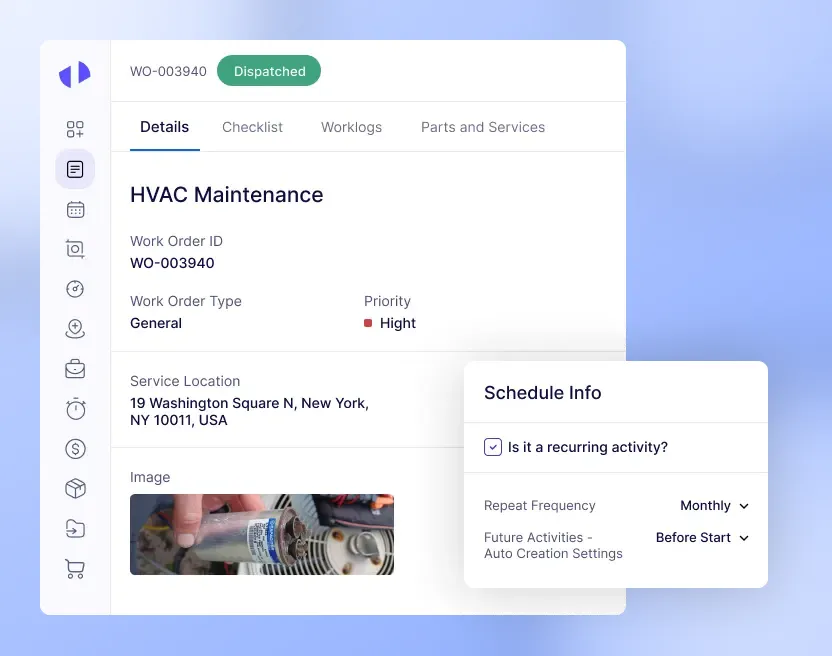
Task: Open the HVAC capacitor image thumbnail
Action: pos(262,534)
